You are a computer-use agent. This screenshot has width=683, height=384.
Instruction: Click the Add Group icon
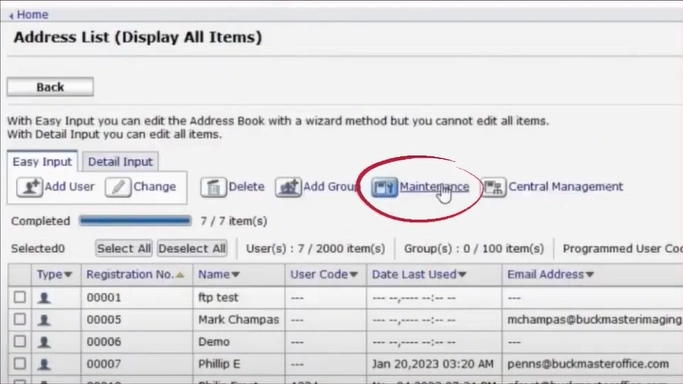click(x=288, y=187)
